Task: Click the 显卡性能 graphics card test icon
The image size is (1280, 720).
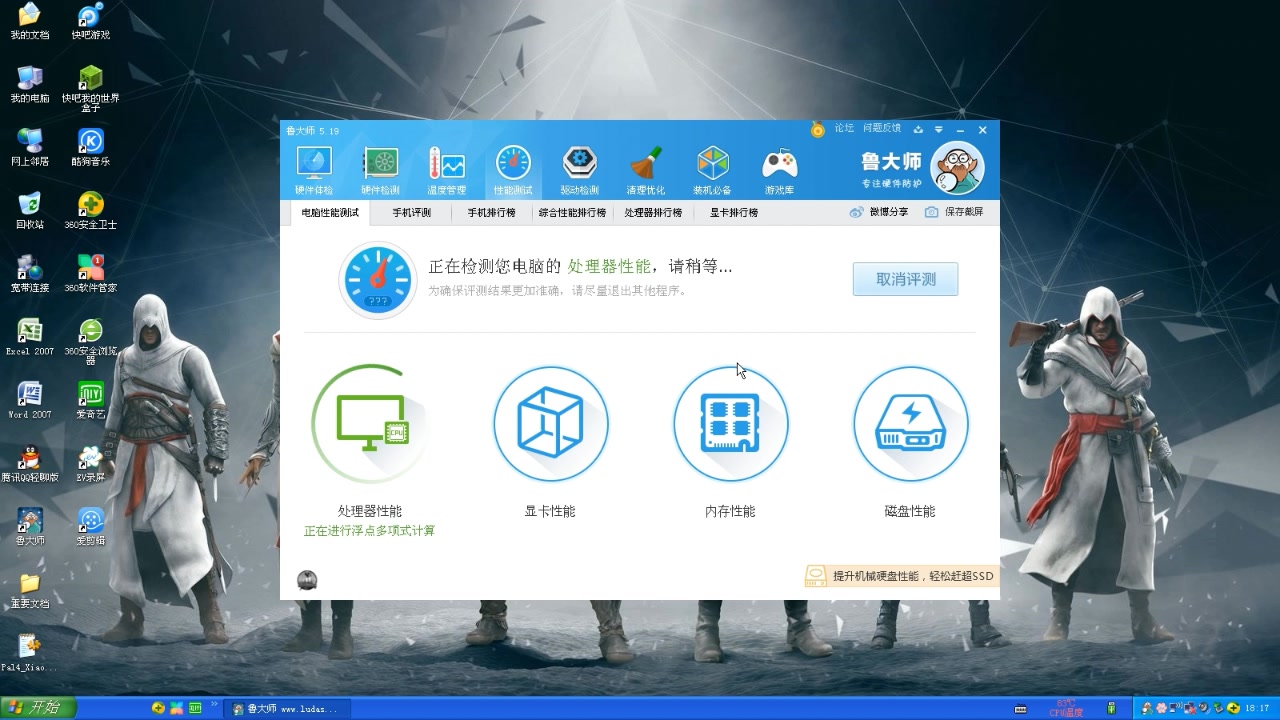Action: tap(550, 424)
